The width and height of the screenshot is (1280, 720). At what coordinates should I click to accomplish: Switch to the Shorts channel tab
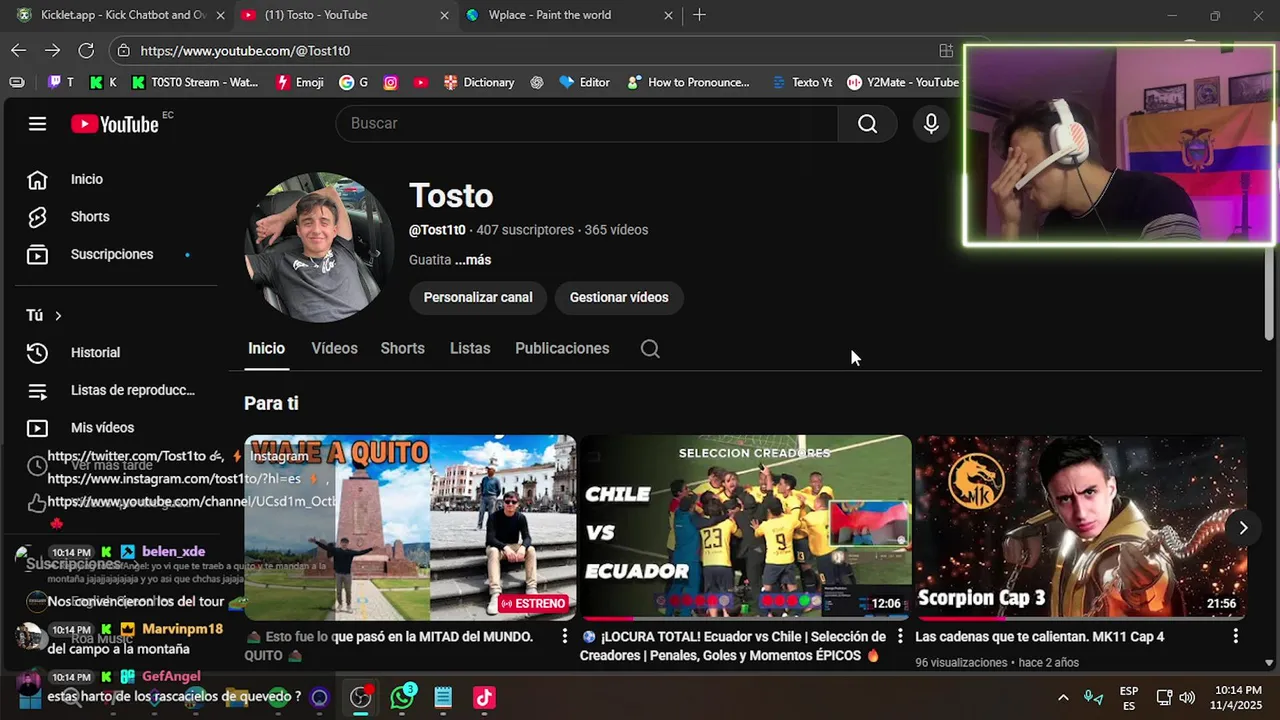tap(402, 349)
